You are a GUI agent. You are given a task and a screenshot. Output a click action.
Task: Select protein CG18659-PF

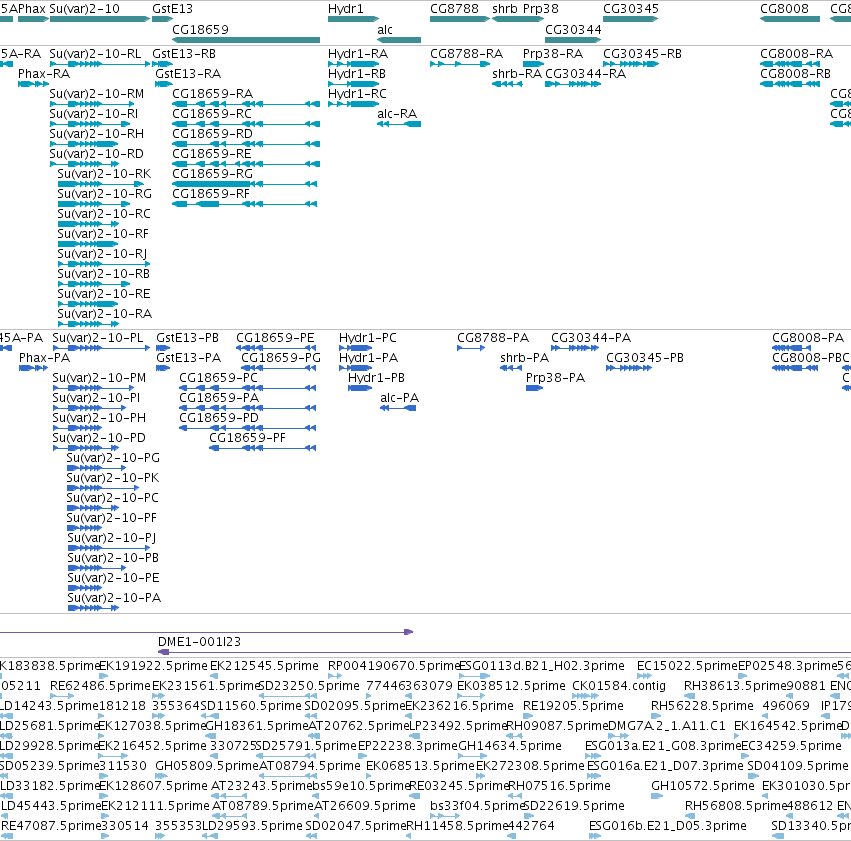pyautogui.click(x=263, y=448)
